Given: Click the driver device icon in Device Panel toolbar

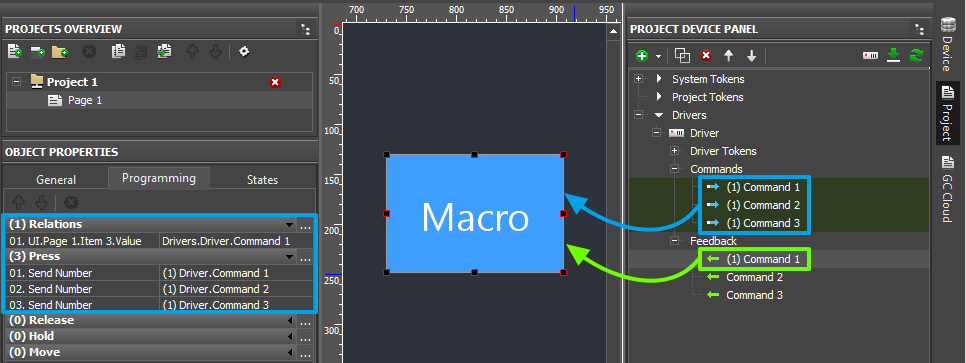Looking at the screenshot, I should point(870,56).
